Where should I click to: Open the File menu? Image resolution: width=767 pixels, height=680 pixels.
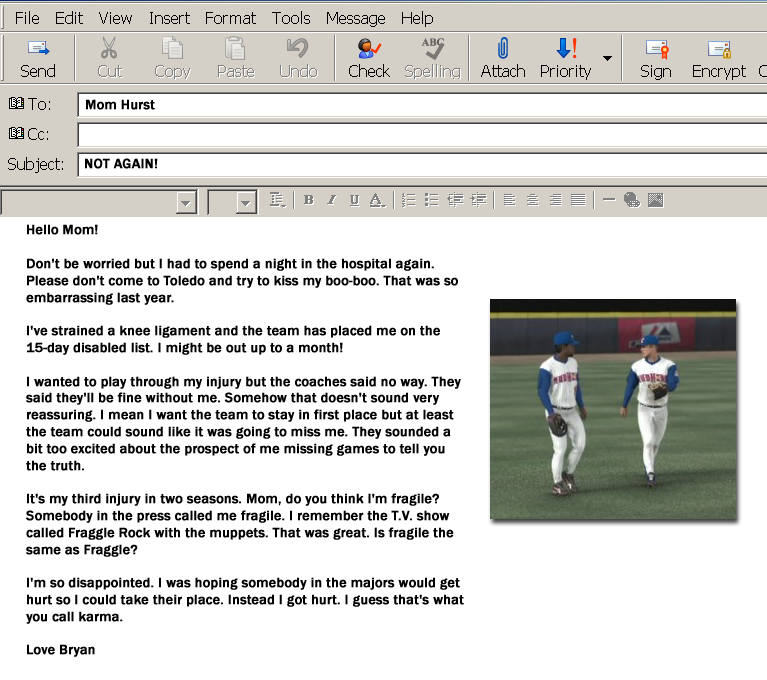27,18
